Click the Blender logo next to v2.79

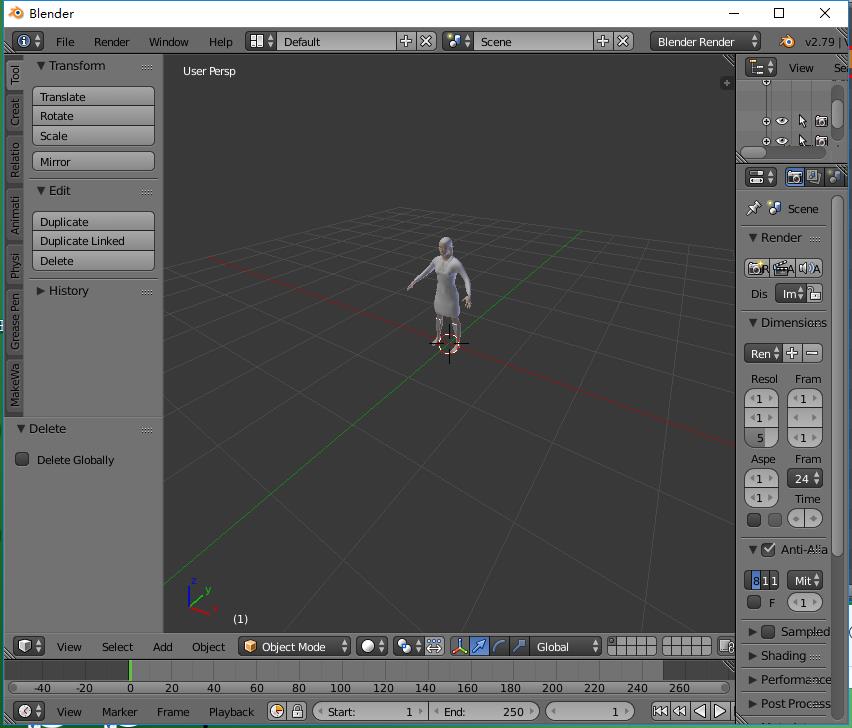click(x=787, y=41)
